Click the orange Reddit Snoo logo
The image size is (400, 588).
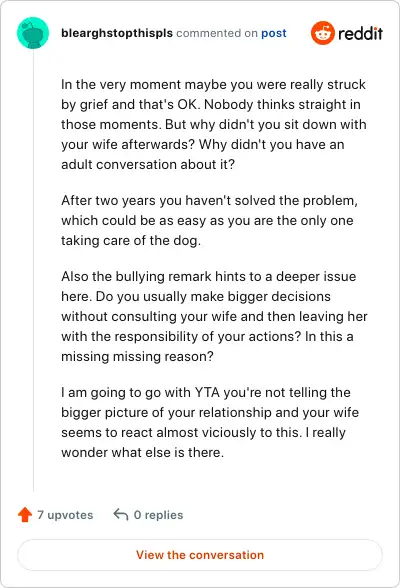[322, 33]
